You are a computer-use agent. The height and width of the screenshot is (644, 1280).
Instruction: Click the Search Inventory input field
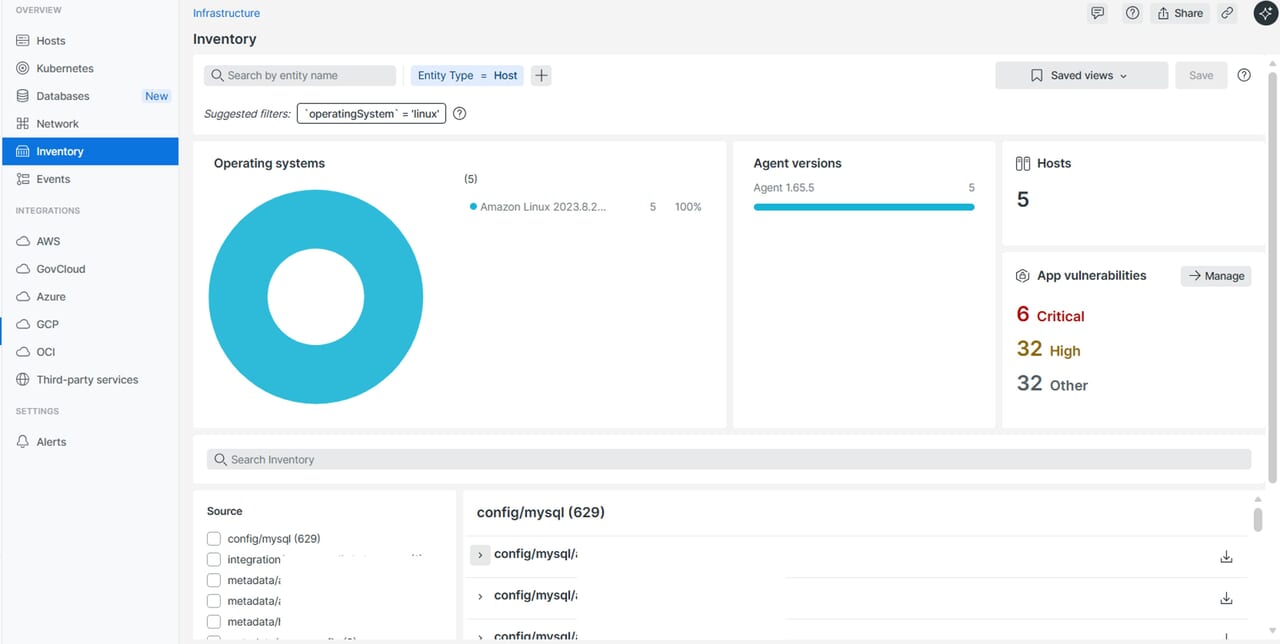pyautogui.click(x=728, y=459)
